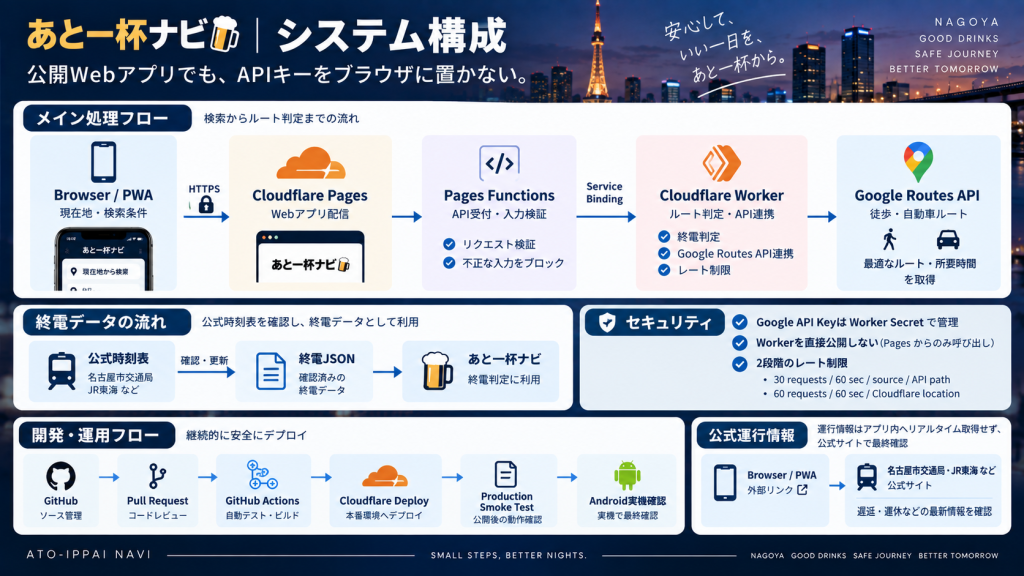The image size is (1024, 576).
Task: Click the checkmark beside リクエスト検証
Action: pos(449,244)
